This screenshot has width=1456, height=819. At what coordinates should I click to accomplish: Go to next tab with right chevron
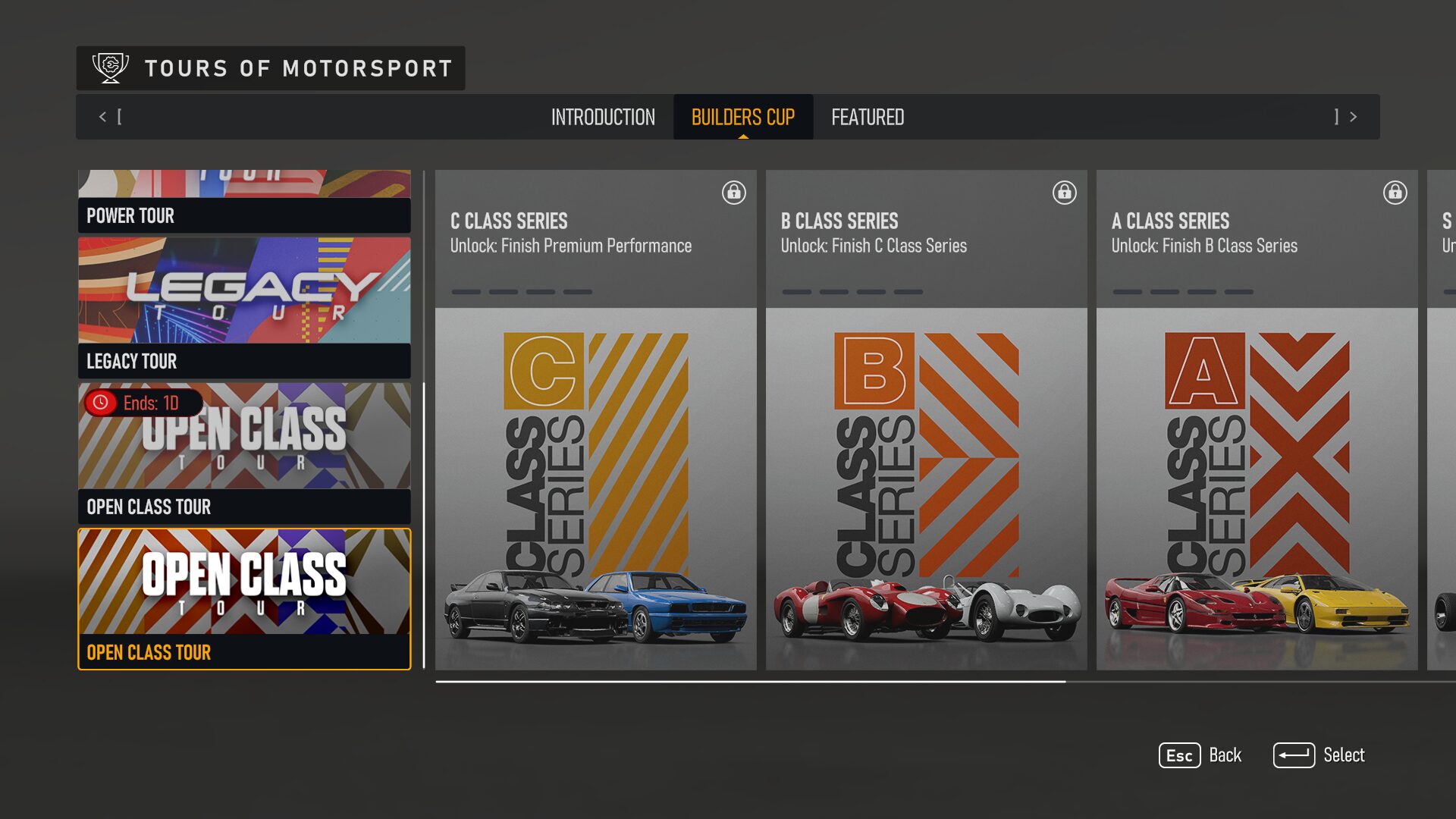pyautogui.click(x=1353, y=117)
